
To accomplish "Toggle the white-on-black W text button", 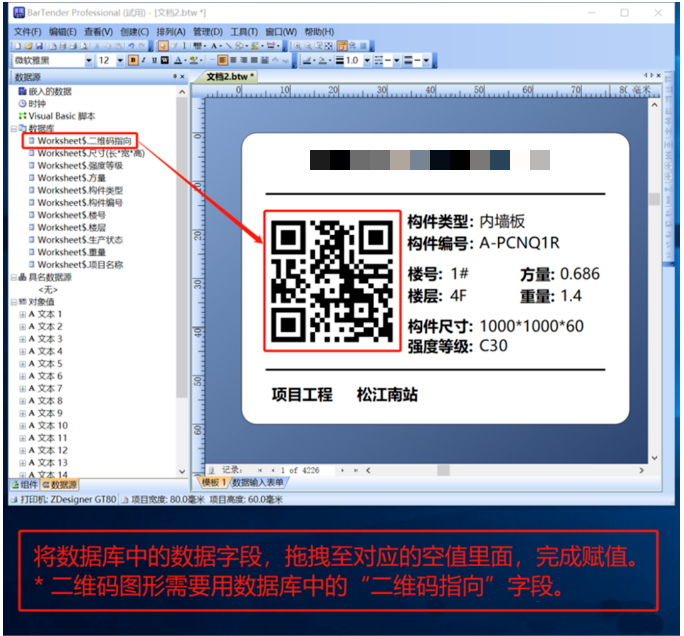I will pos(165,60).
